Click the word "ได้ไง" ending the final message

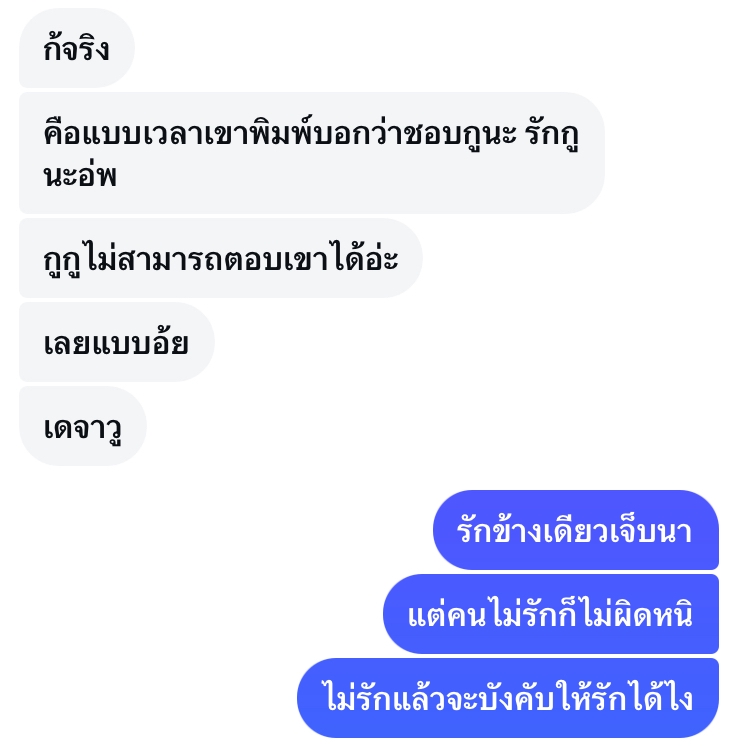661,697
